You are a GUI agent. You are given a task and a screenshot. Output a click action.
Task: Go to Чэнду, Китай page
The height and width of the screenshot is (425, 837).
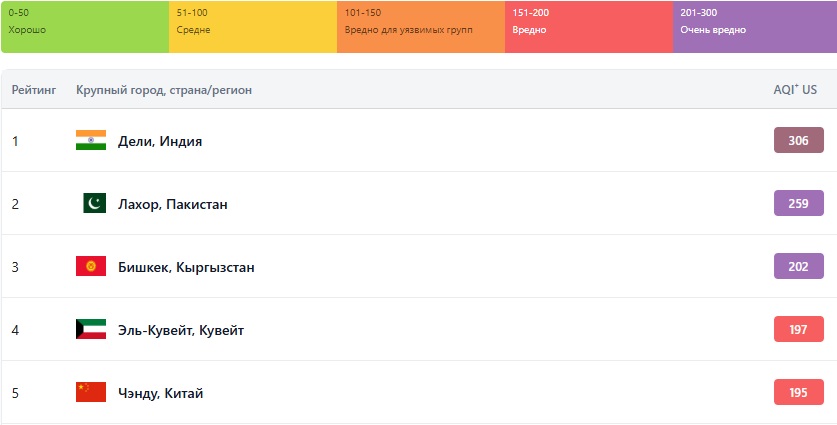(x=160, y=393)
